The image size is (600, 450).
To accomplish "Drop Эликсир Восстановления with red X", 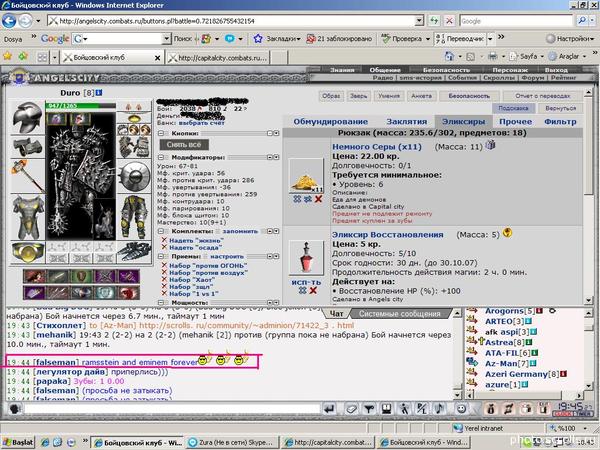I will [313, 291].
